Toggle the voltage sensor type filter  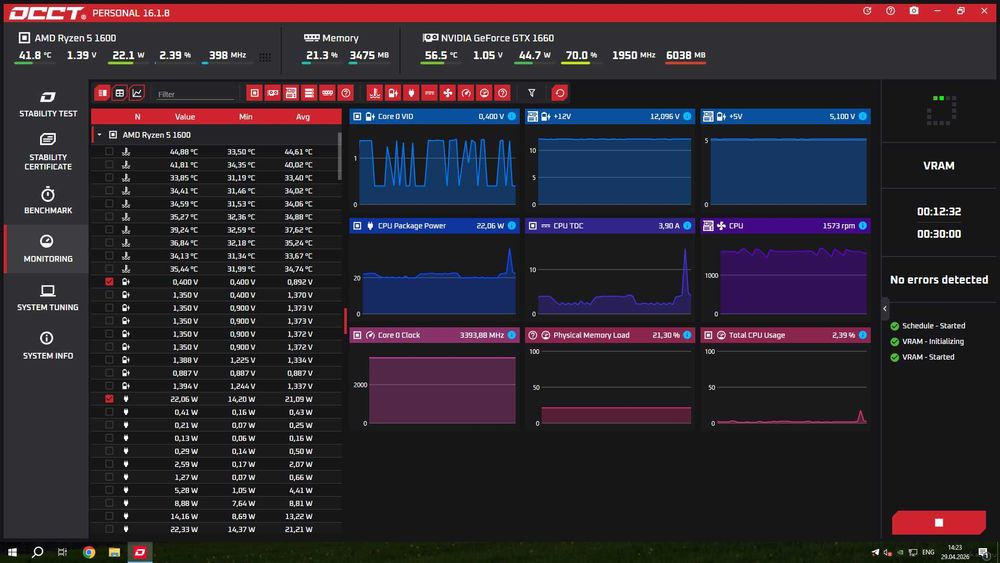point(393,93)
